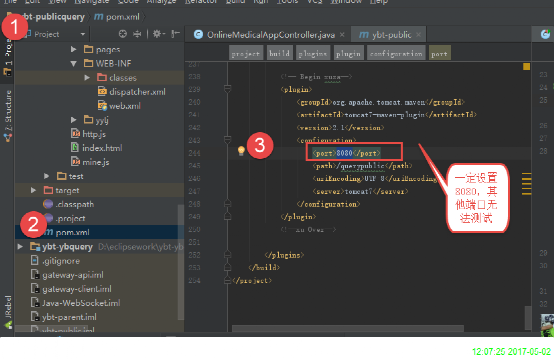The width and height of the screenshot is (554, 360).
Task: Close the OnlineMedicalAppController.java tab
Action: [342, 35]
